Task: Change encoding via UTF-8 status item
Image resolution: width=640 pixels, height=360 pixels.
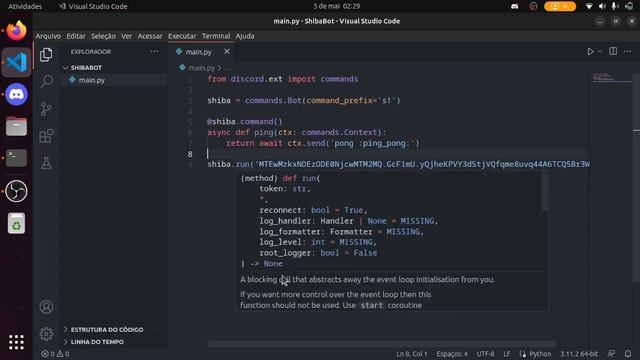Action: point(485,354)
